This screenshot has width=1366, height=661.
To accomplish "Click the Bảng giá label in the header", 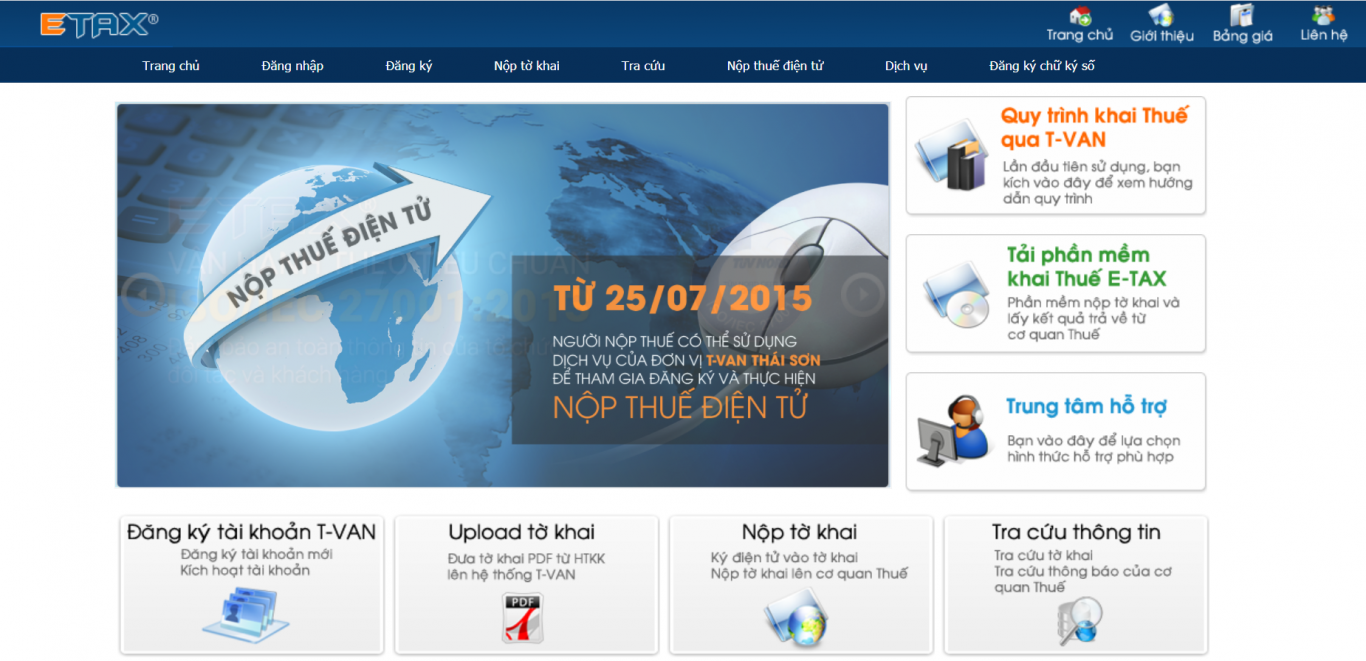I will [1243, 36].
